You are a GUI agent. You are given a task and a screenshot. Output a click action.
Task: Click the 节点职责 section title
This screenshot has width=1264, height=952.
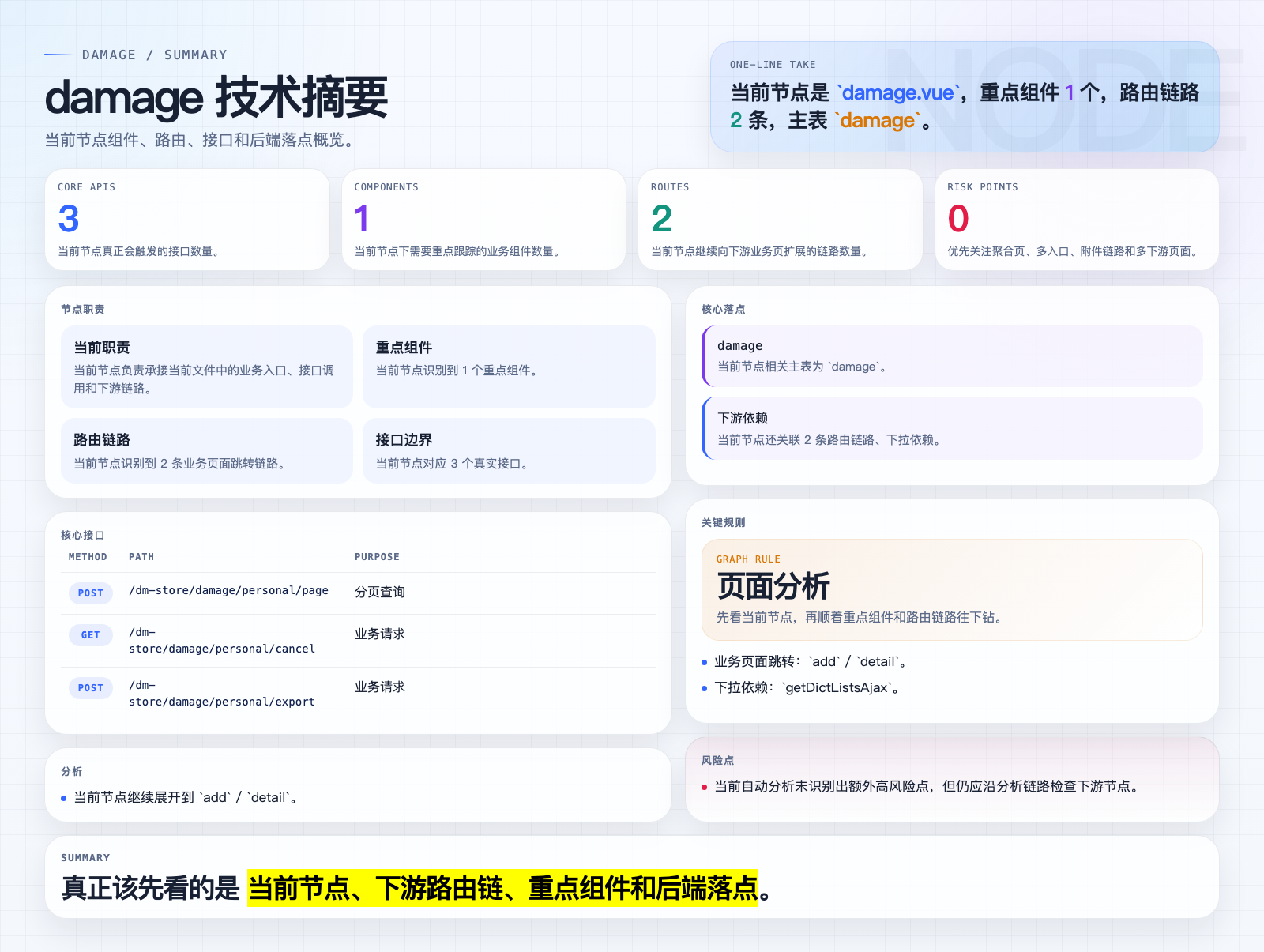(x=83, y=309)
